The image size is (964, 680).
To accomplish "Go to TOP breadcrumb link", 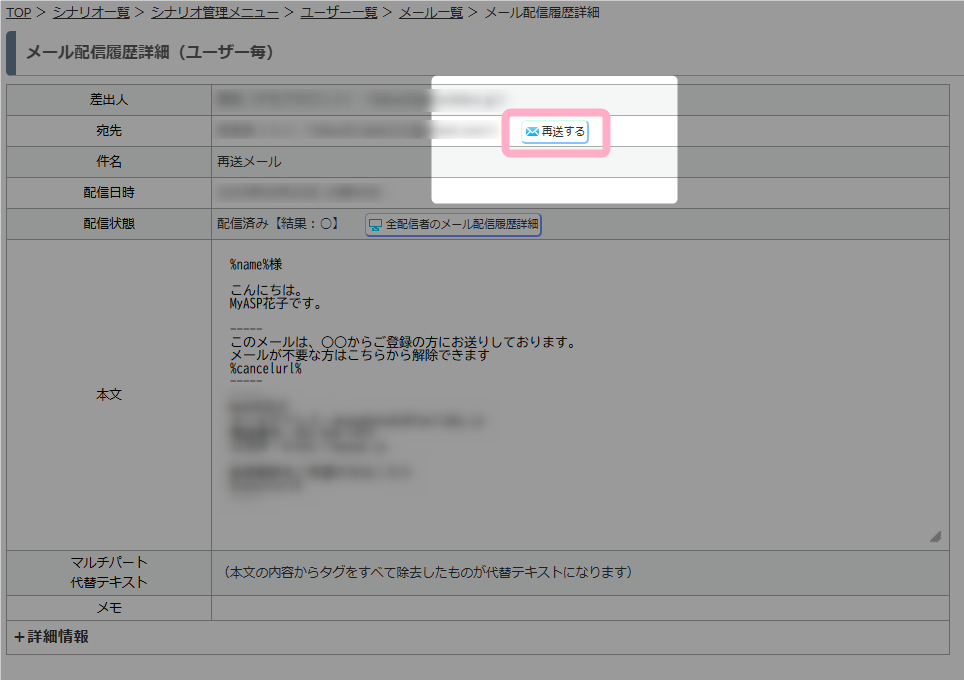I will tap(18, 12).
